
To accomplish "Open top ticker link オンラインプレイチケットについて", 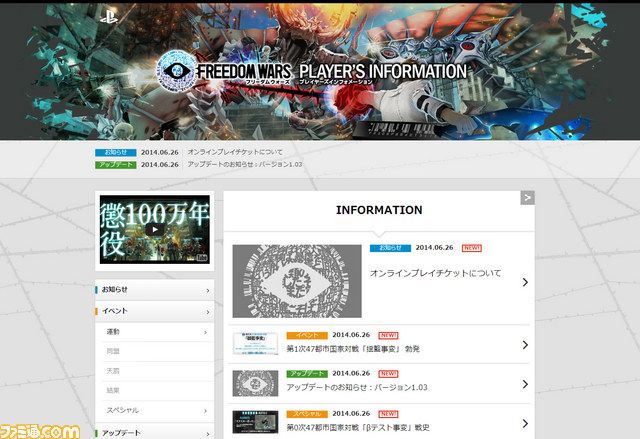I will coord(235,152).
